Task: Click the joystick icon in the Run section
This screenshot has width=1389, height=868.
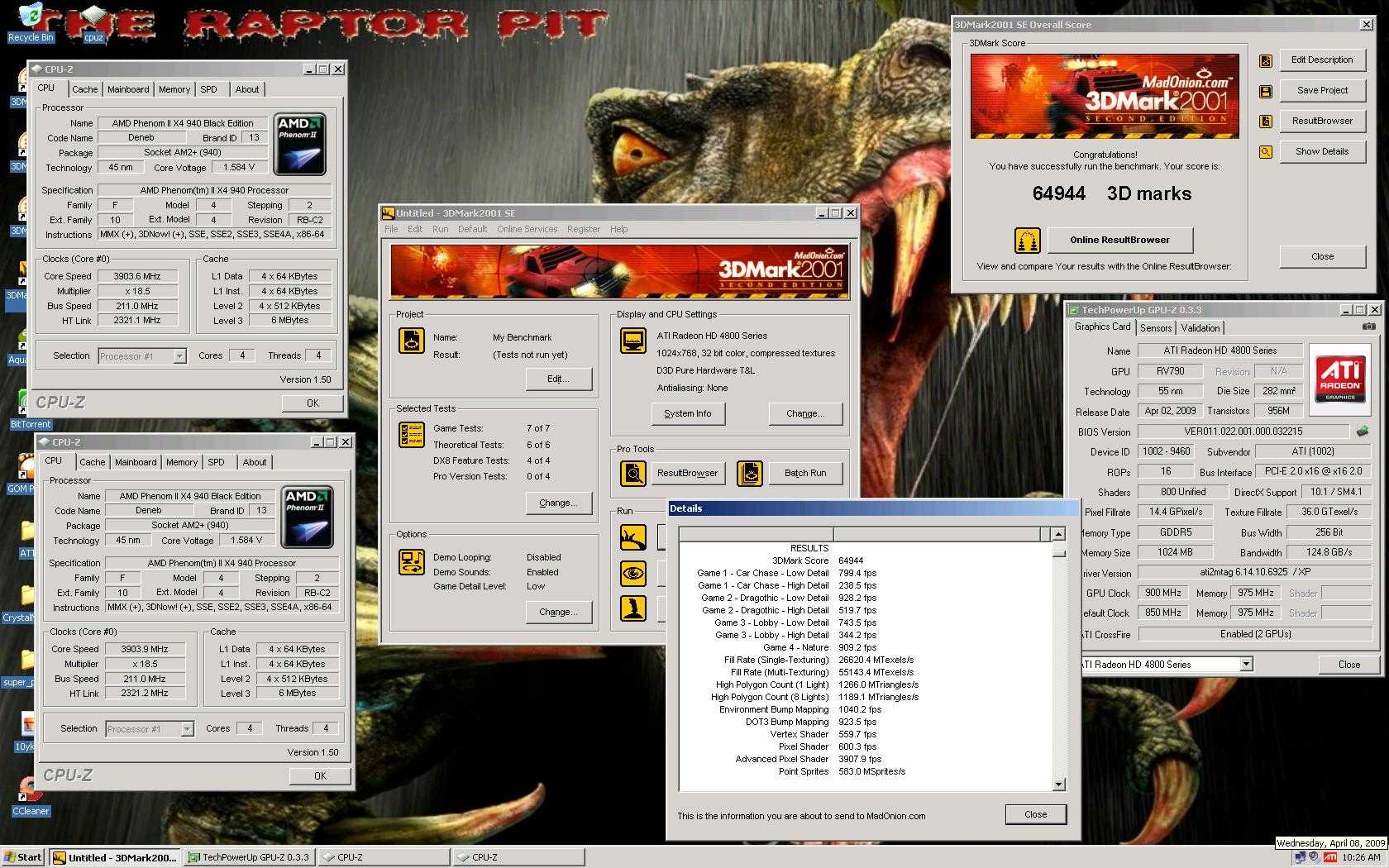Action: click(633, 608)
